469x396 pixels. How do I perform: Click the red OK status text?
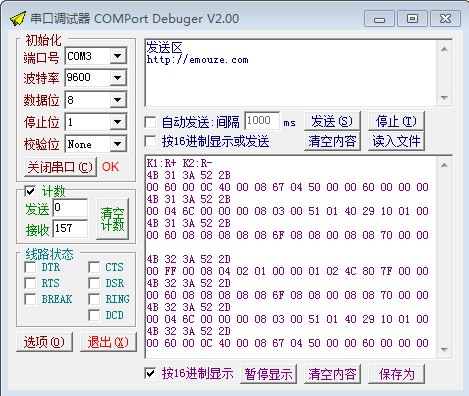click(110, 167)
